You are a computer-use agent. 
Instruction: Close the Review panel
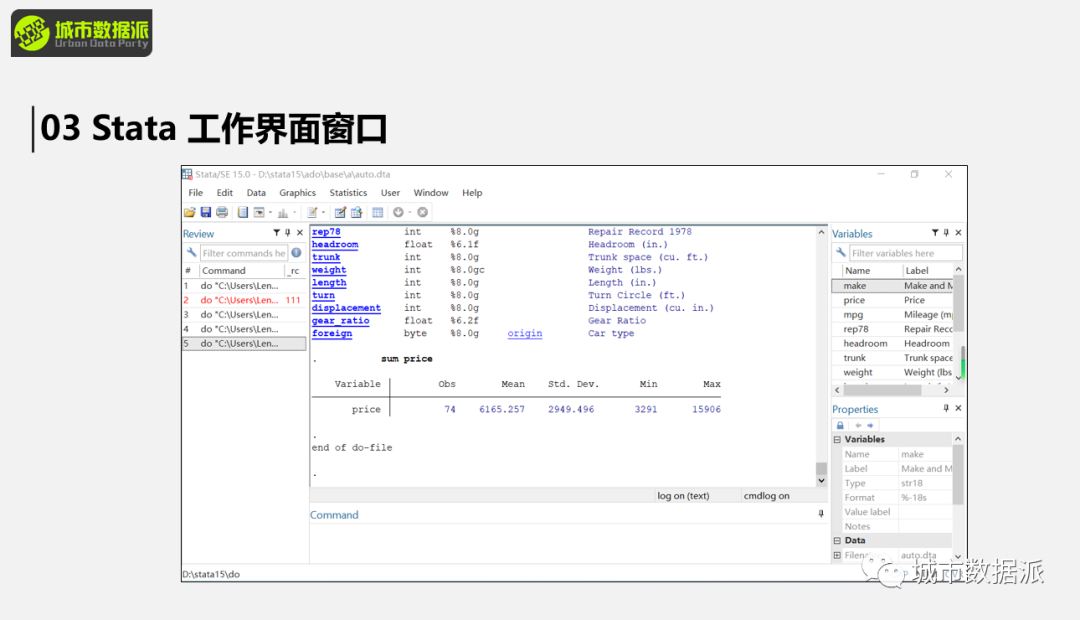300,233
